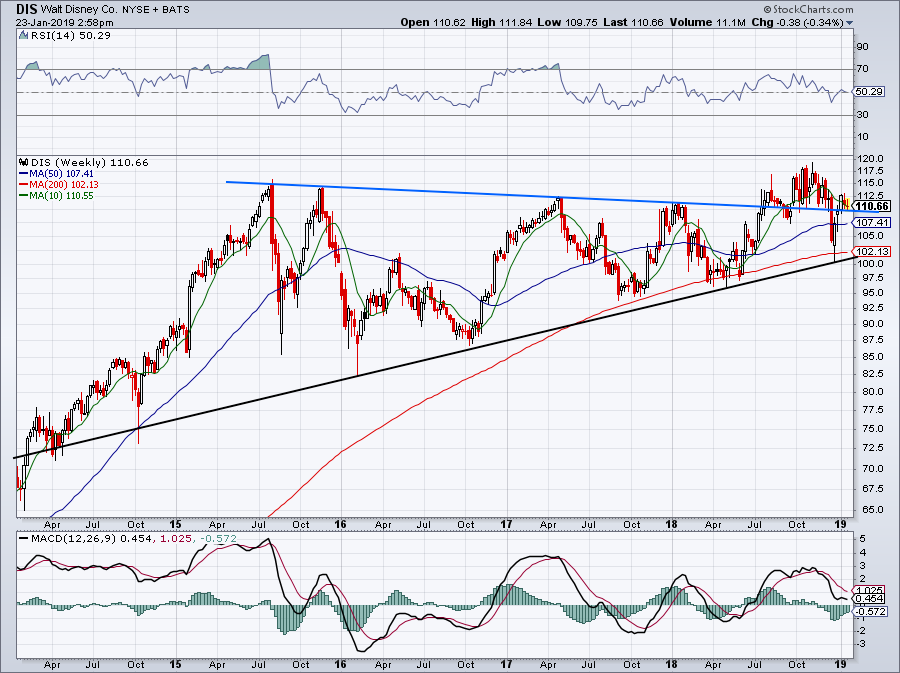Click the RSI(14) indicator legend icon
900x673 pixels.
[23, 36]
